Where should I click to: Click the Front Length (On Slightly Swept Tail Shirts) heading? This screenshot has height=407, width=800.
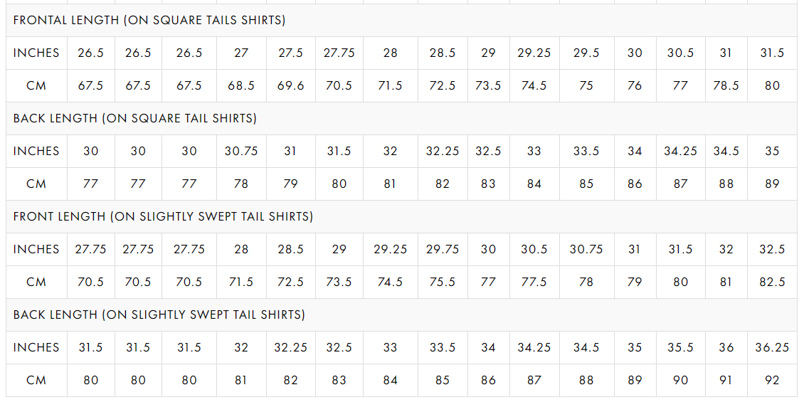coord(163,216)
